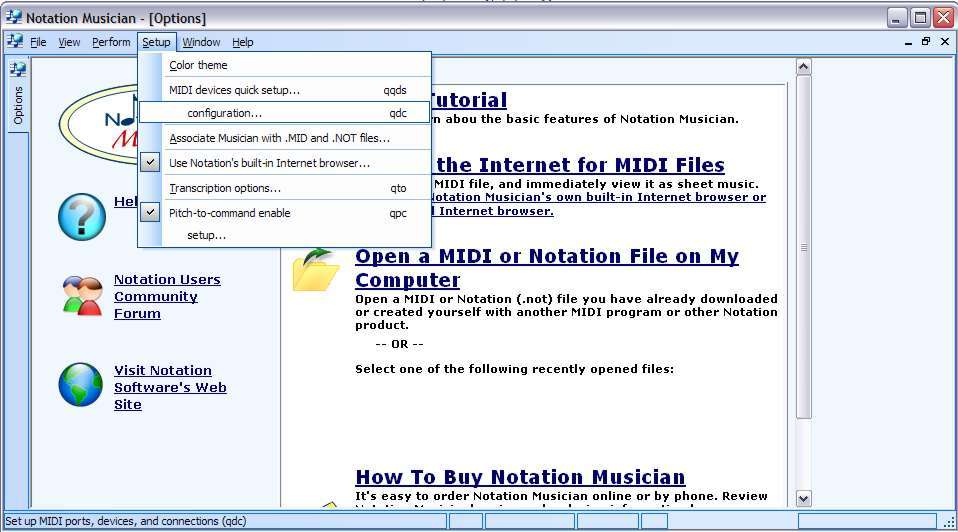Select the configuration... menu entry
Viewport: 958px width, 532px height.
[285, 113]
